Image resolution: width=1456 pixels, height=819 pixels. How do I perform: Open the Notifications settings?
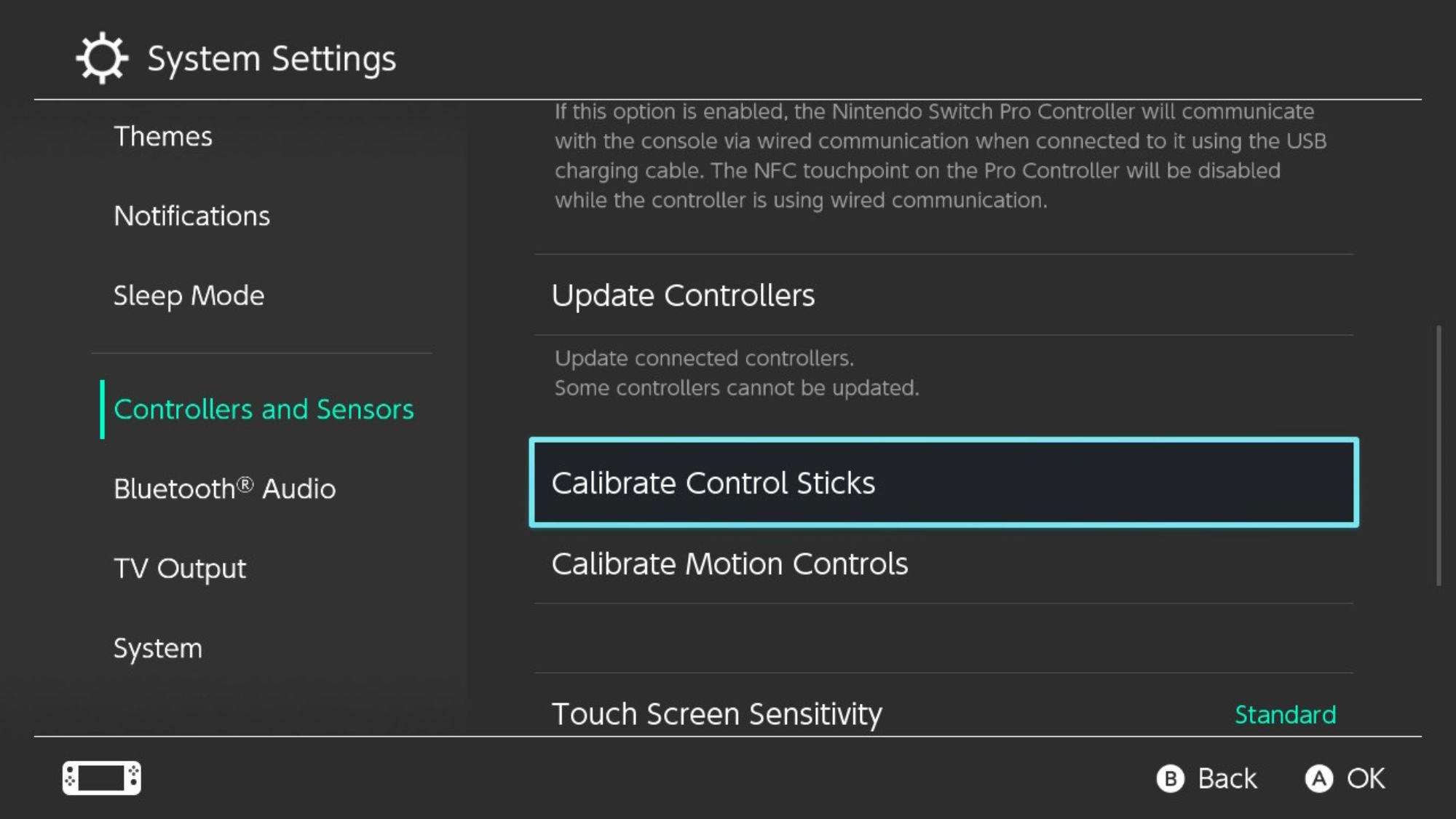click(191, 215)
